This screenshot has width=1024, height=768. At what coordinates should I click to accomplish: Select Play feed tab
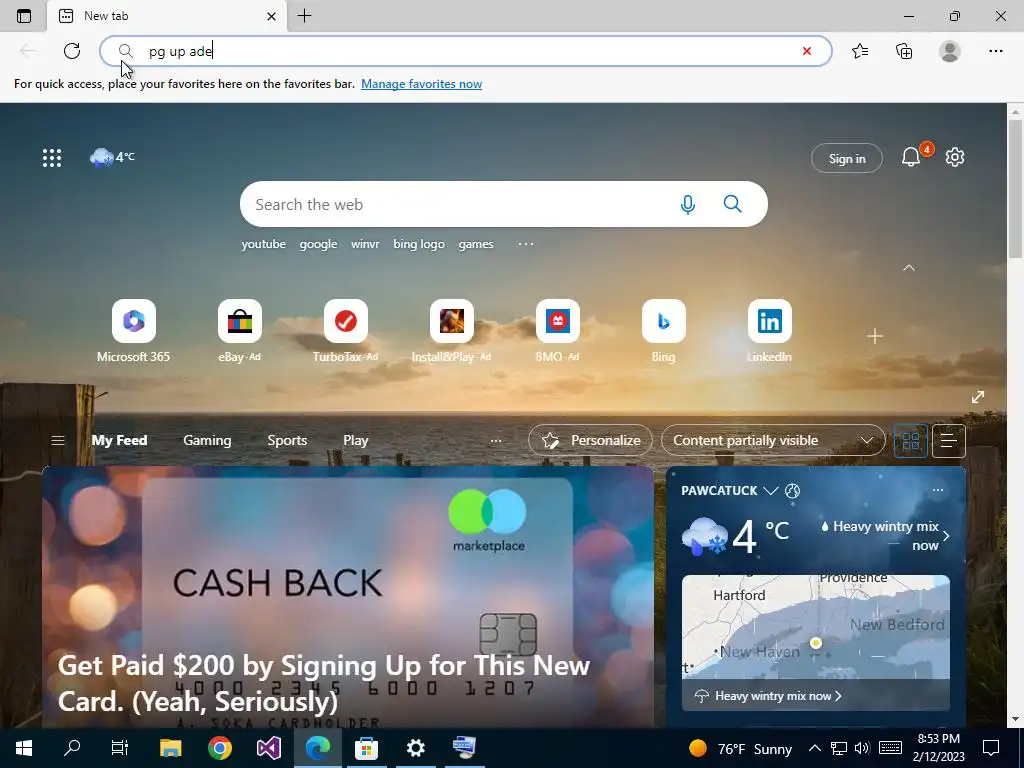click(356, 441)
